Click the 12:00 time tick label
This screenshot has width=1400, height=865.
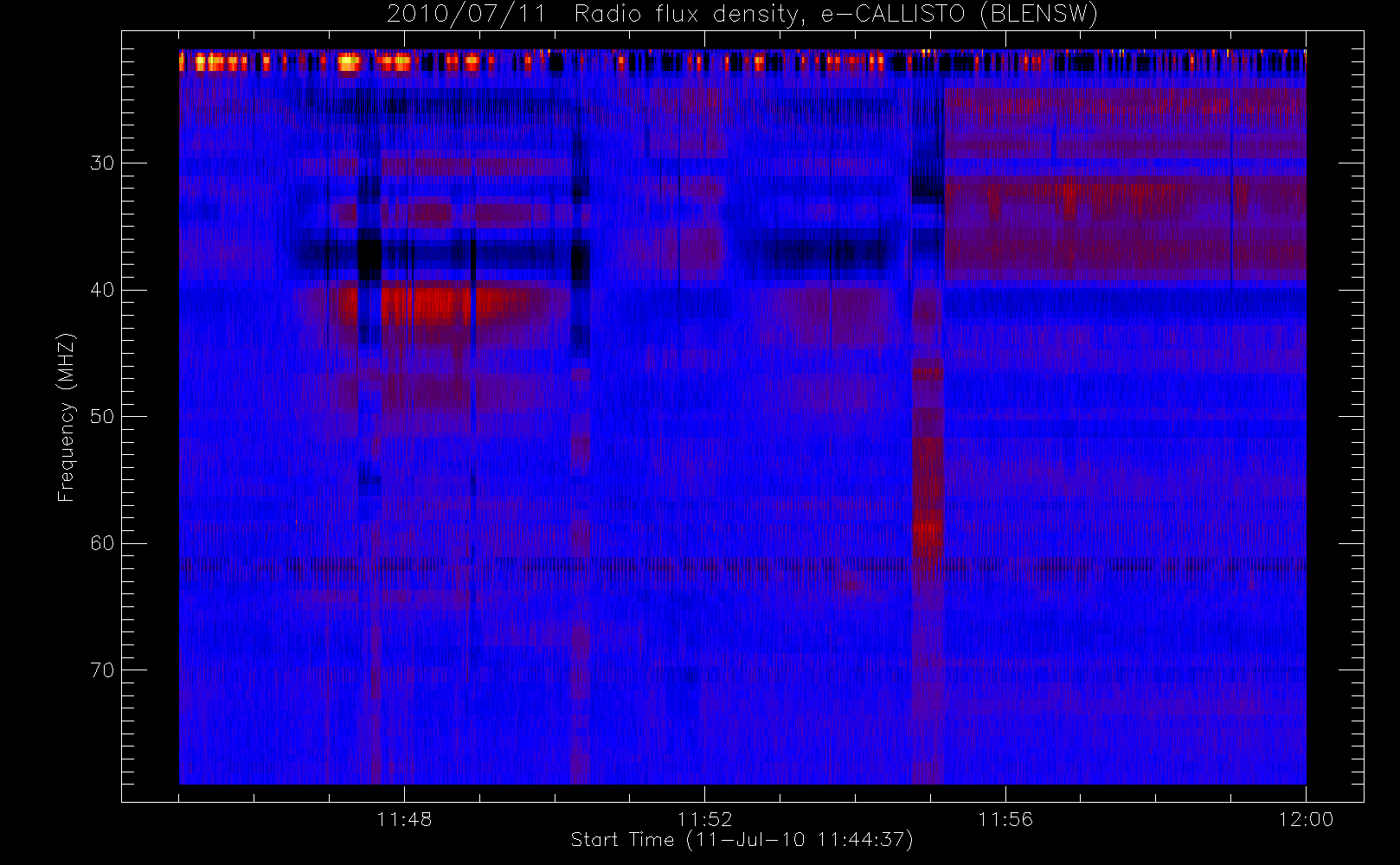pos(1306,819)
